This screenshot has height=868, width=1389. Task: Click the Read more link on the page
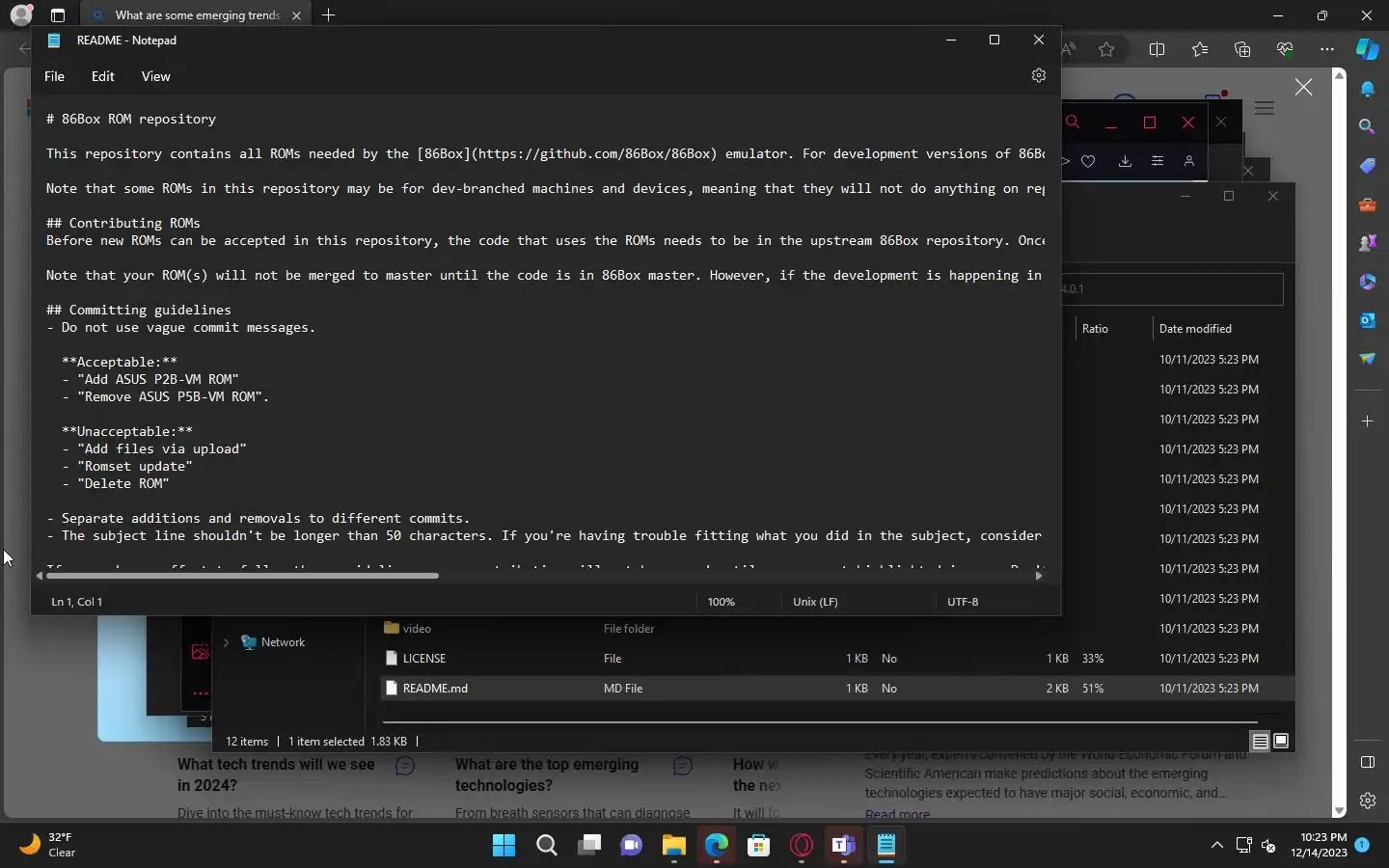click(x=897, y=815)
